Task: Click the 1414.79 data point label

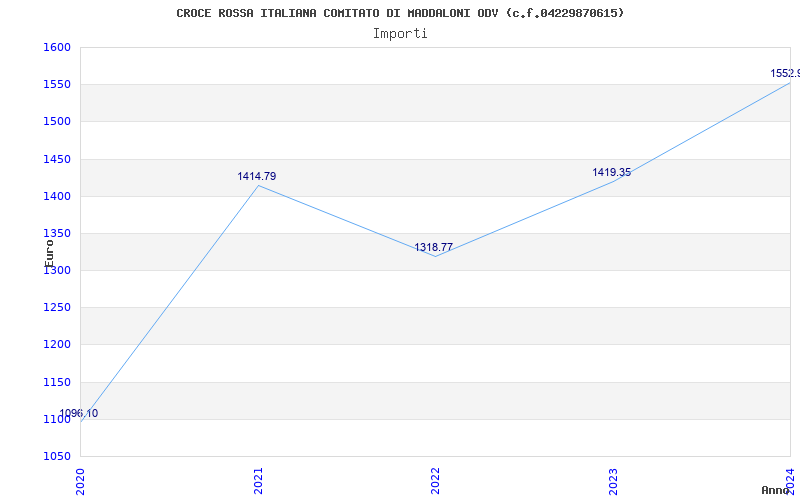Action: click(x=257, y=177)
